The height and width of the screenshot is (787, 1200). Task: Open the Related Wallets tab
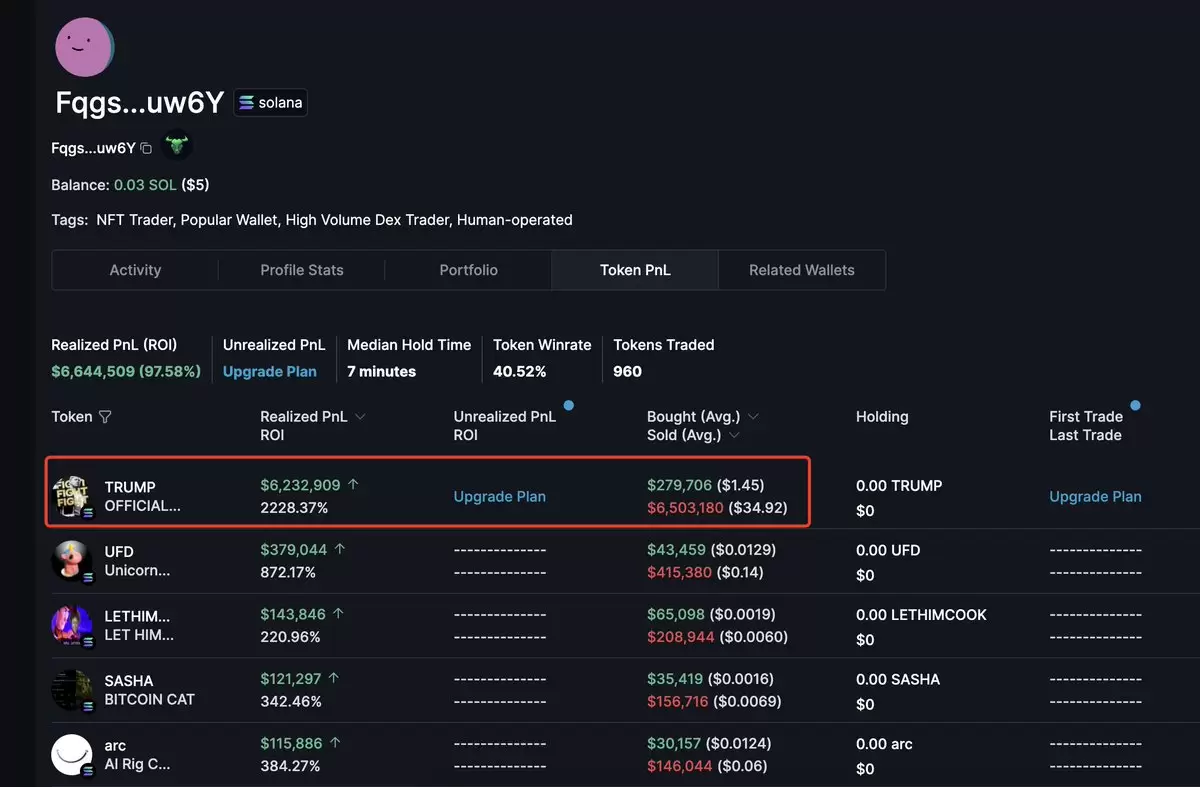click(x=802, y=270)
